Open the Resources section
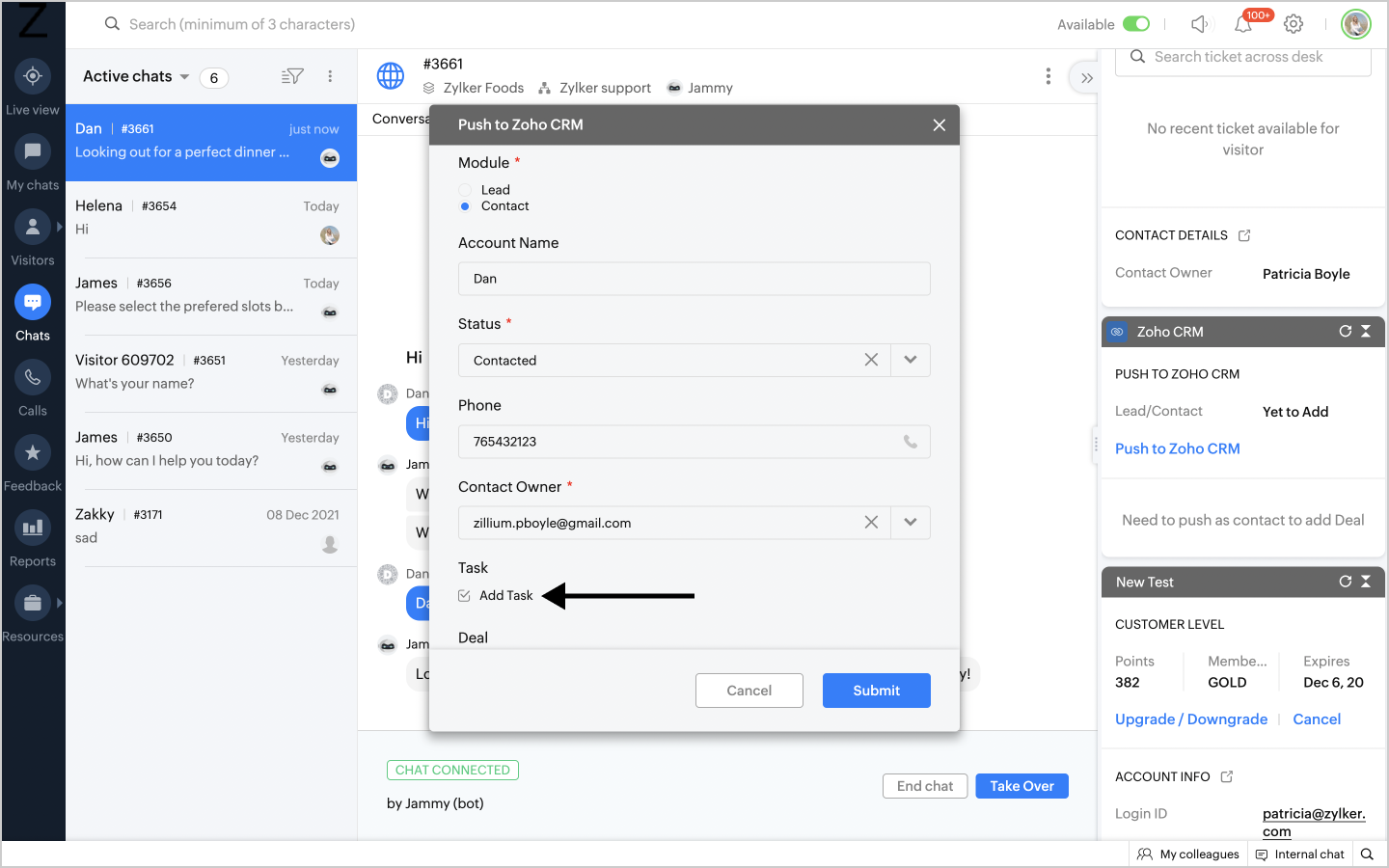This screenshot has height=868, width=1389. (33, 614)
